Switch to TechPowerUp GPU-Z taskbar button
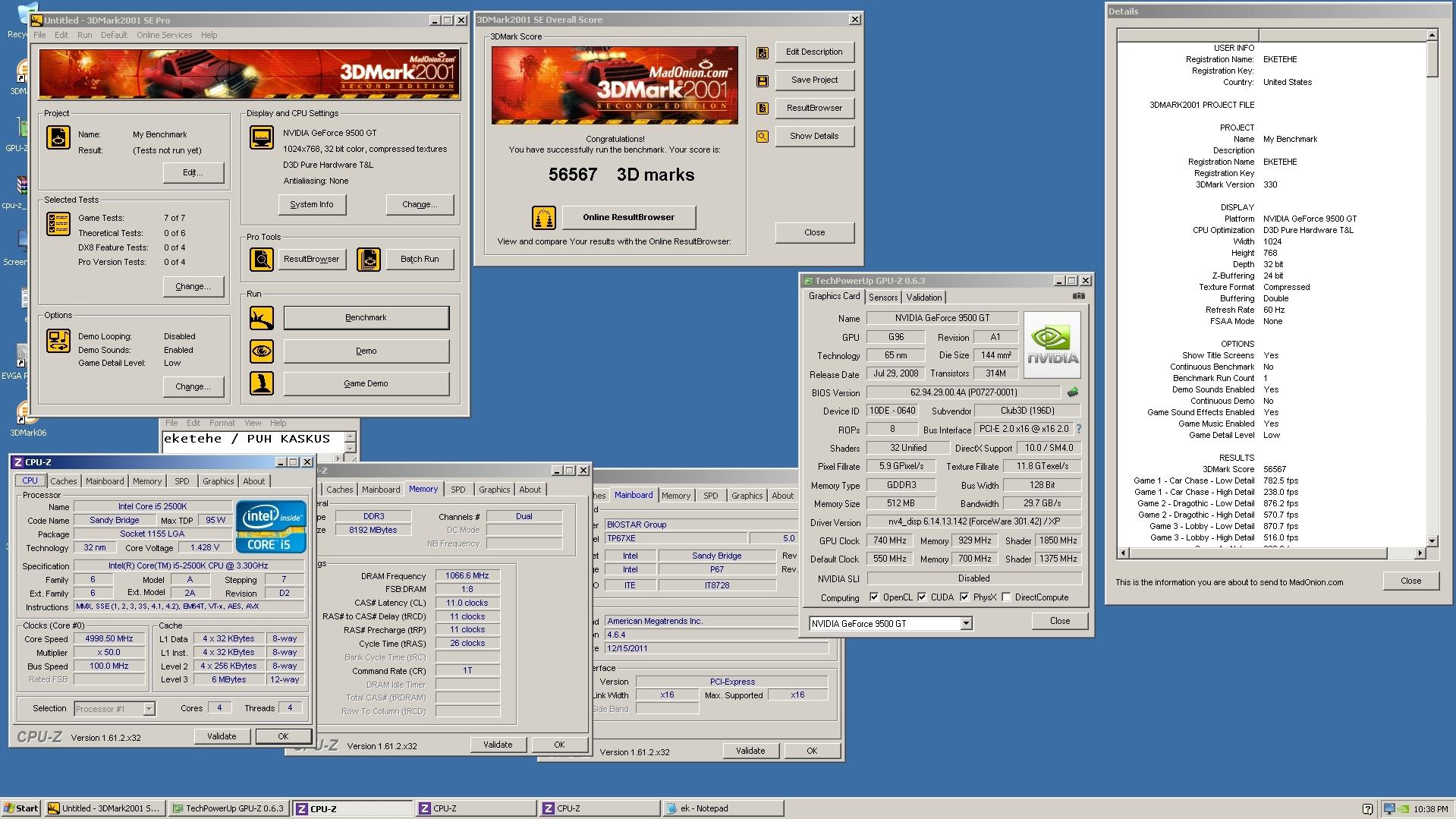Image resolution: width=1456 pixels, height=819 pixels. click(228, 808)
